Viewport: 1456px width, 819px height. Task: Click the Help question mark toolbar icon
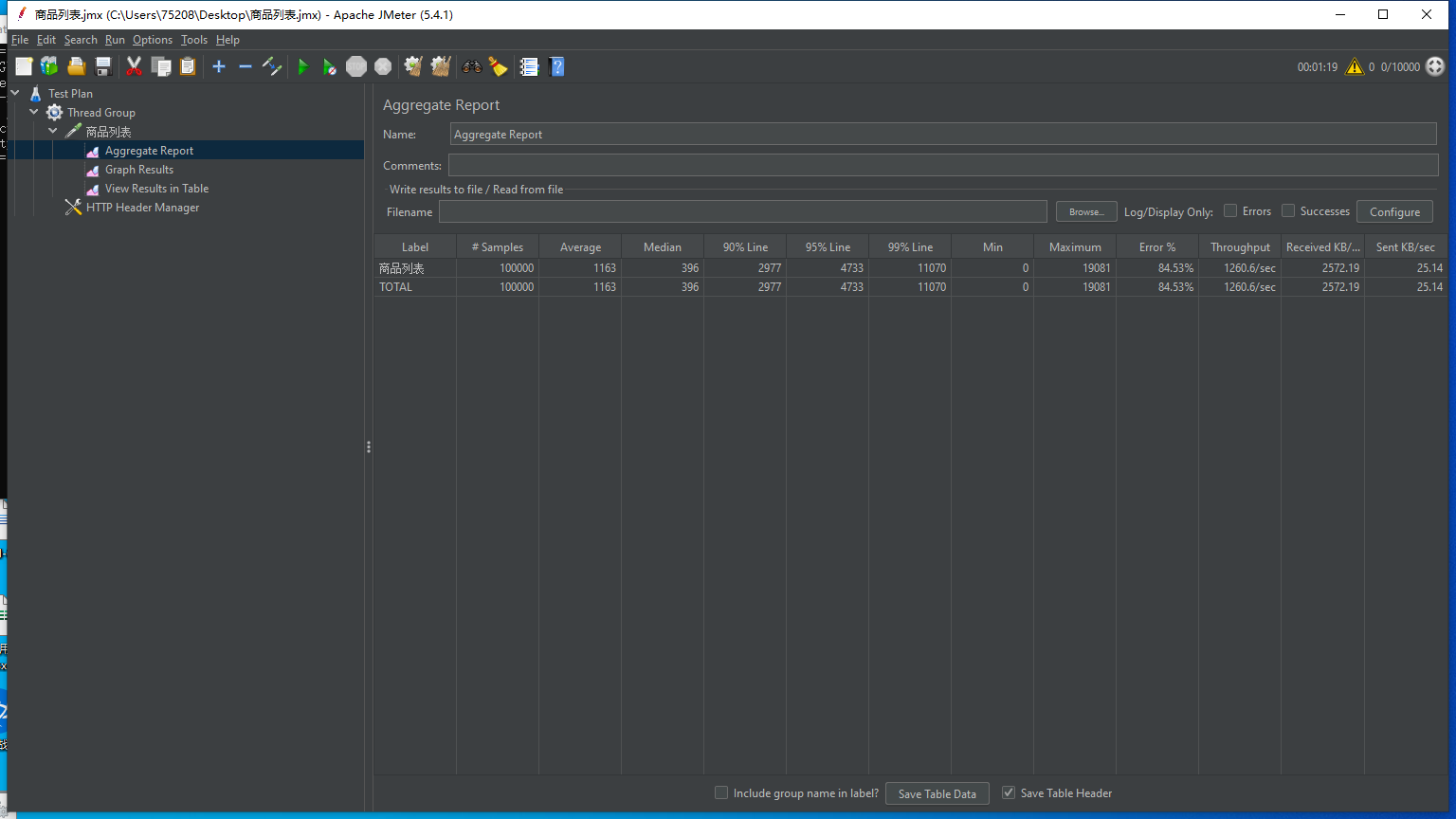(x=557, y=66)
